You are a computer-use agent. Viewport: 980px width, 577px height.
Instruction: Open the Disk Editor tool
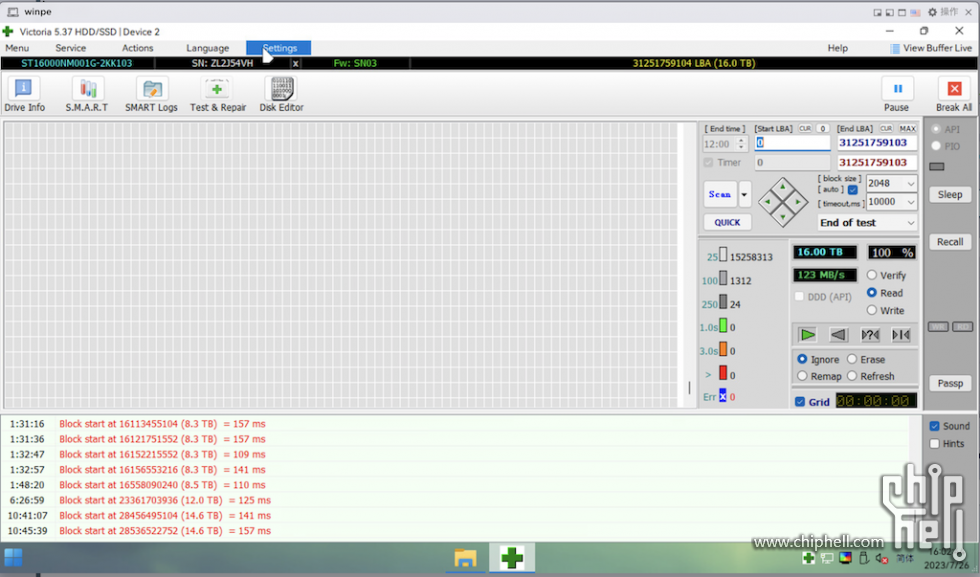(281, 94)
